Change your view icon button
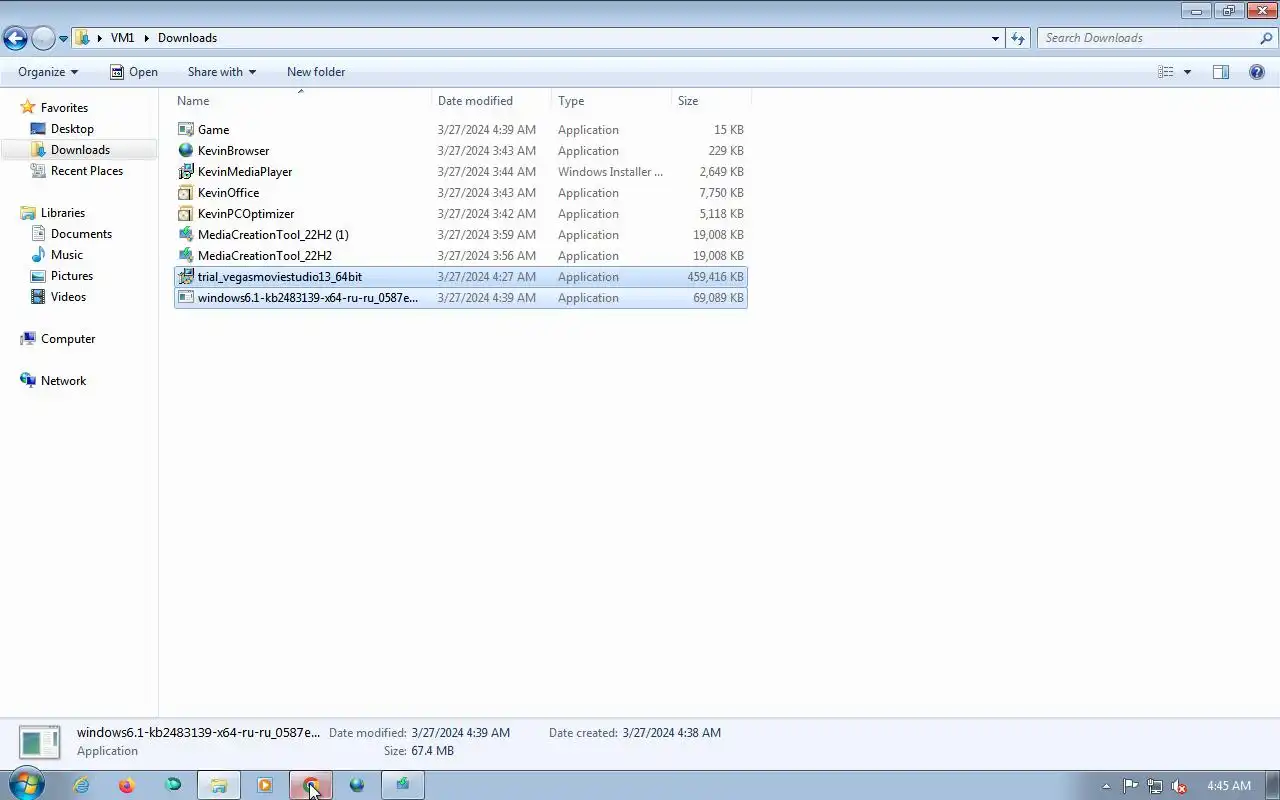Viewport: 1280px width, 800px height. (1166, 72)
